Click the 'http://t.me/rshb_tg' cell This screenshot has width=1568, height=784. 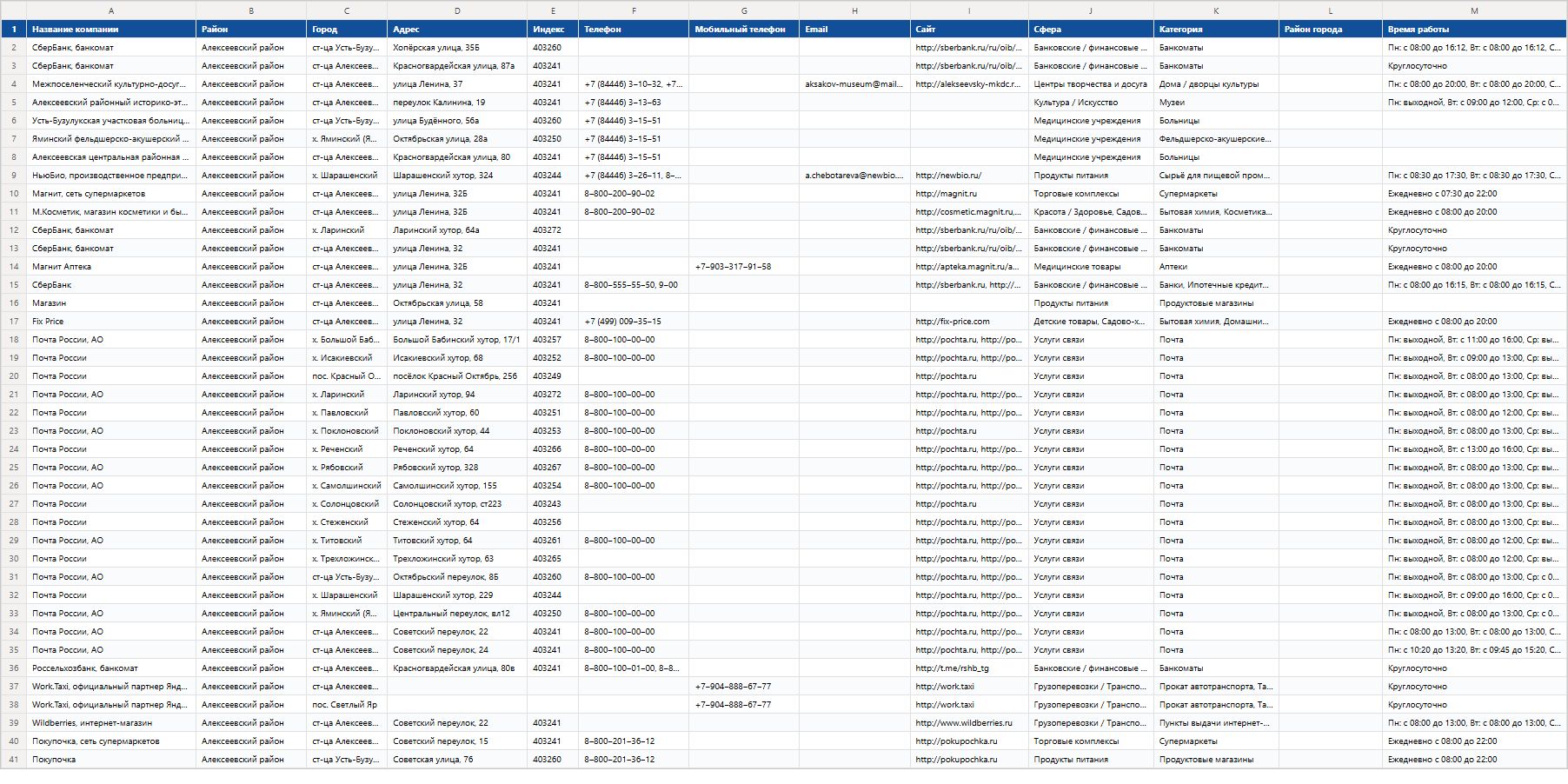969,668
